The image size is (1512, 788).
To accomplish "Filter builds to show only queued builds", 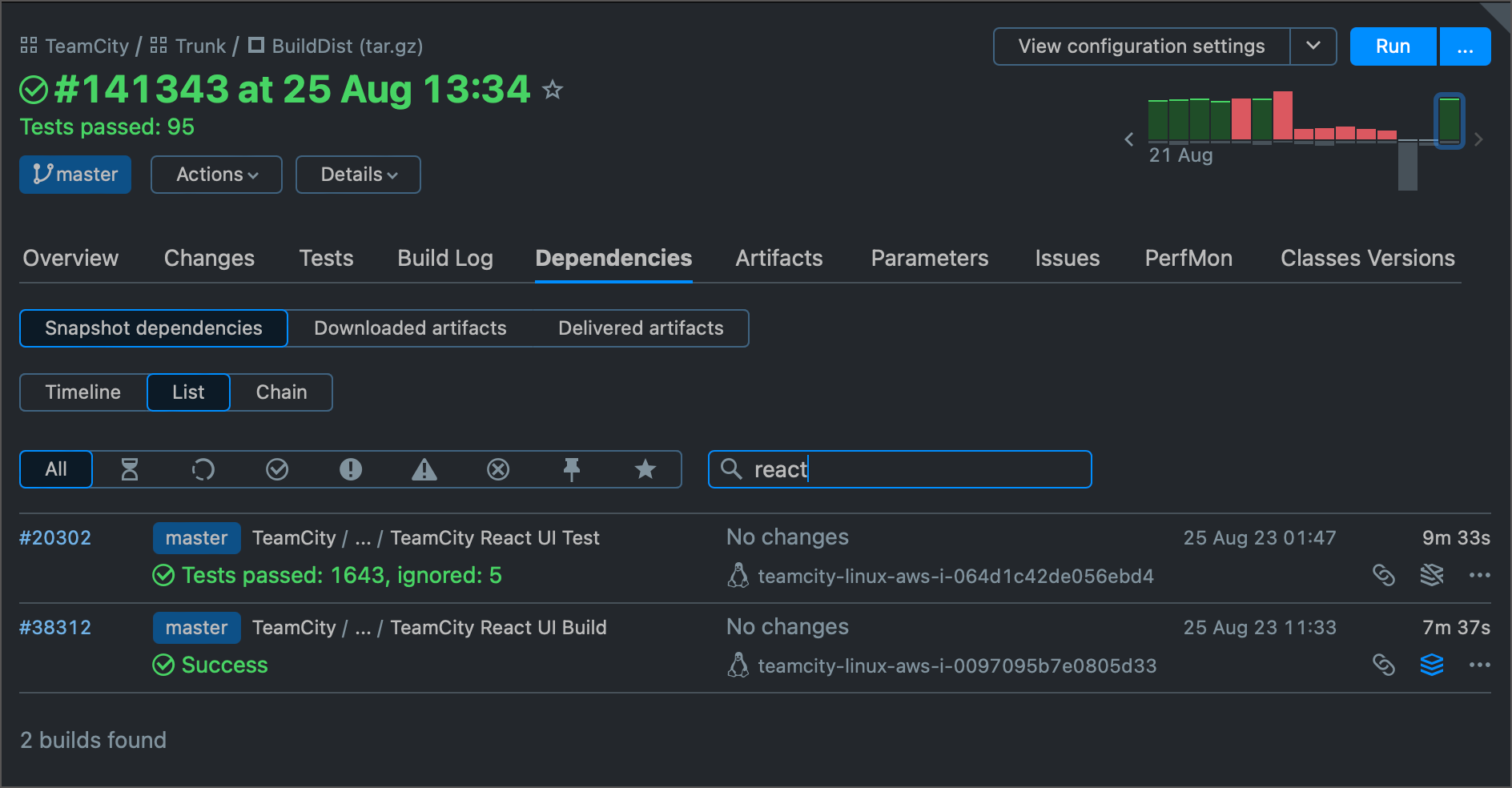I will (x=130, y=469).
